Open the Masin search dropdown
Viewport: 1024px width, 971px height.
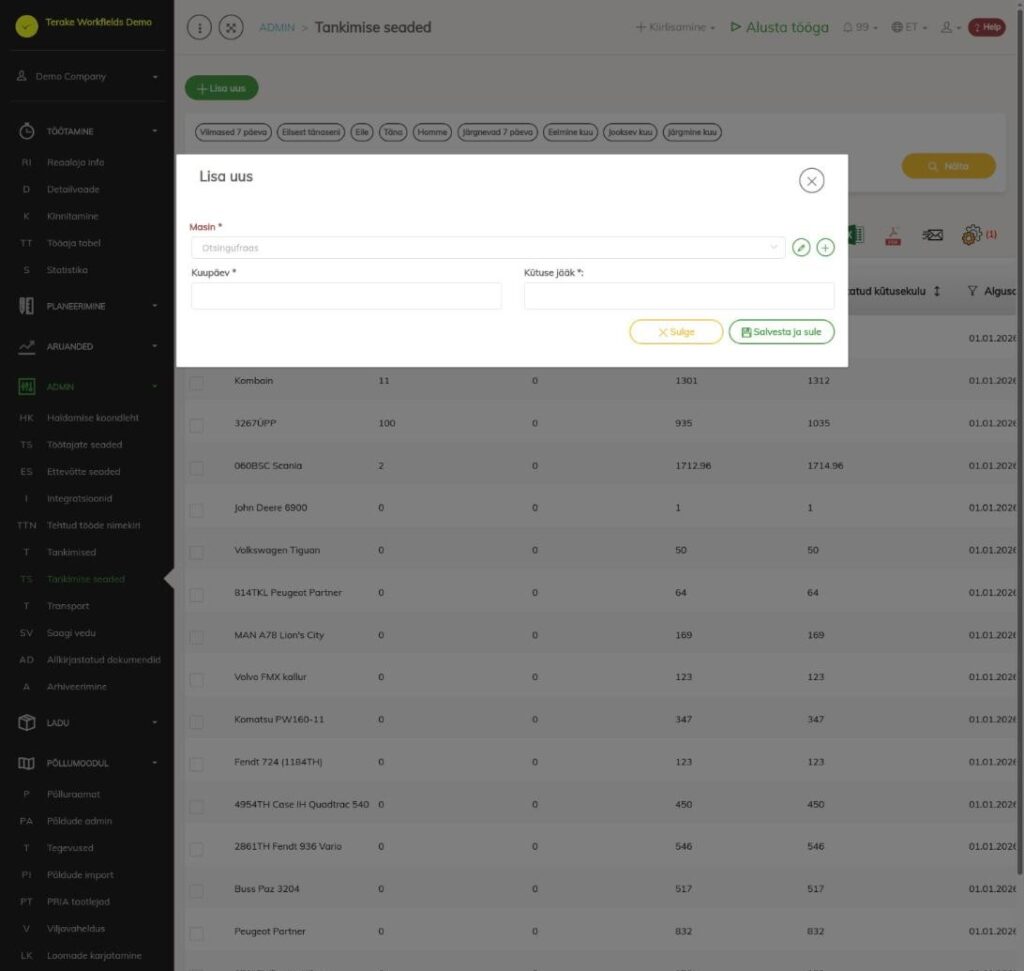488,247
